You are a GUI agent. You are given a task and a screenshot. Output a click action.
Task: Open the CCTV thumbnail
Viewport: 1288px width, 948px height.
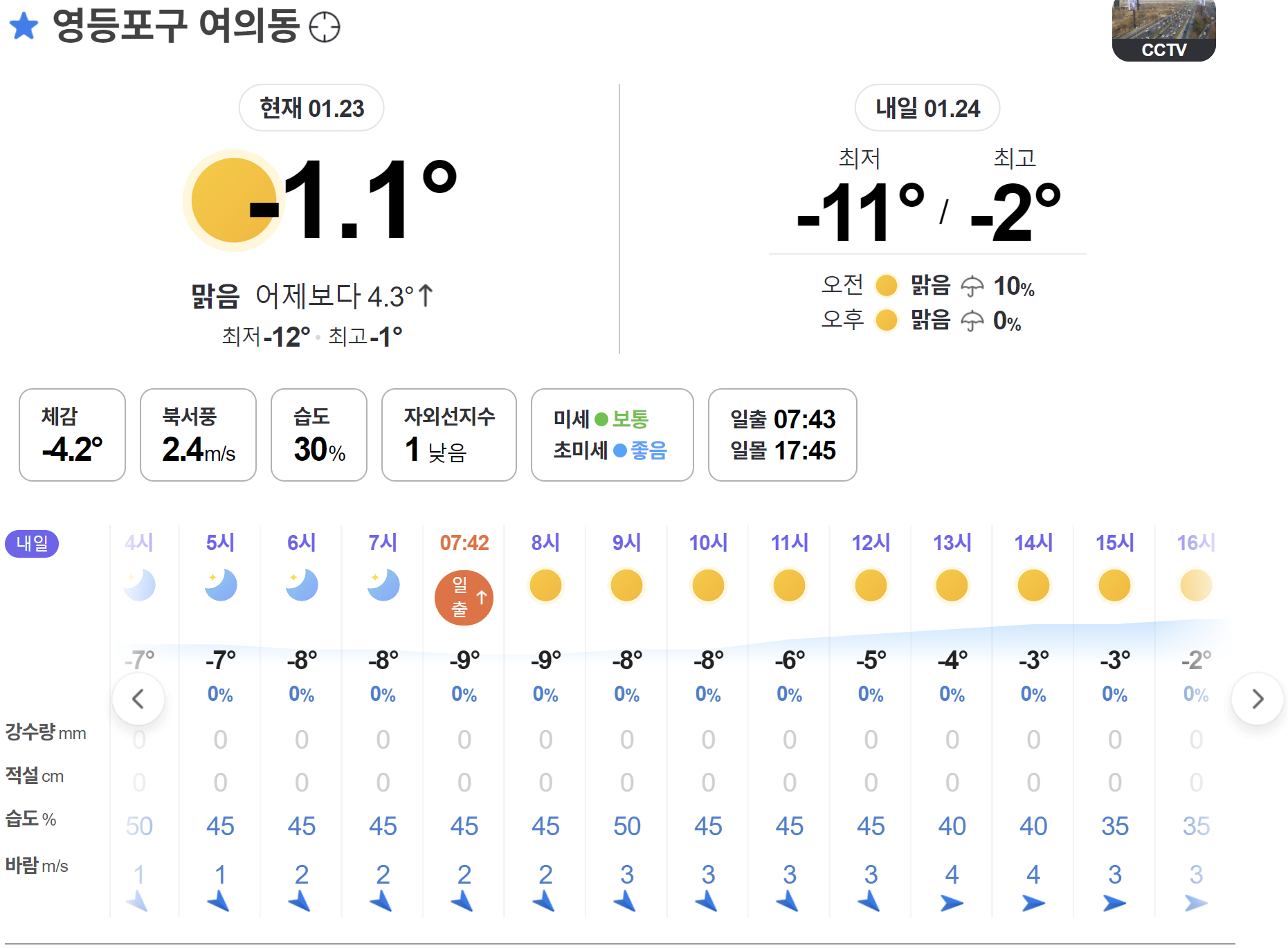pyautogui.click(x=1163, y=30)
